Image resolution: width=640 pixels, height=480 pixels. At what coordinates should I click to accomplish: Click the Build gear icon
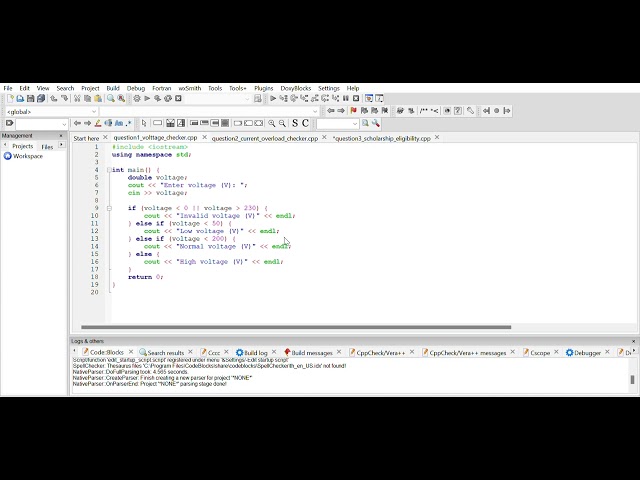[x=137, y=98]
